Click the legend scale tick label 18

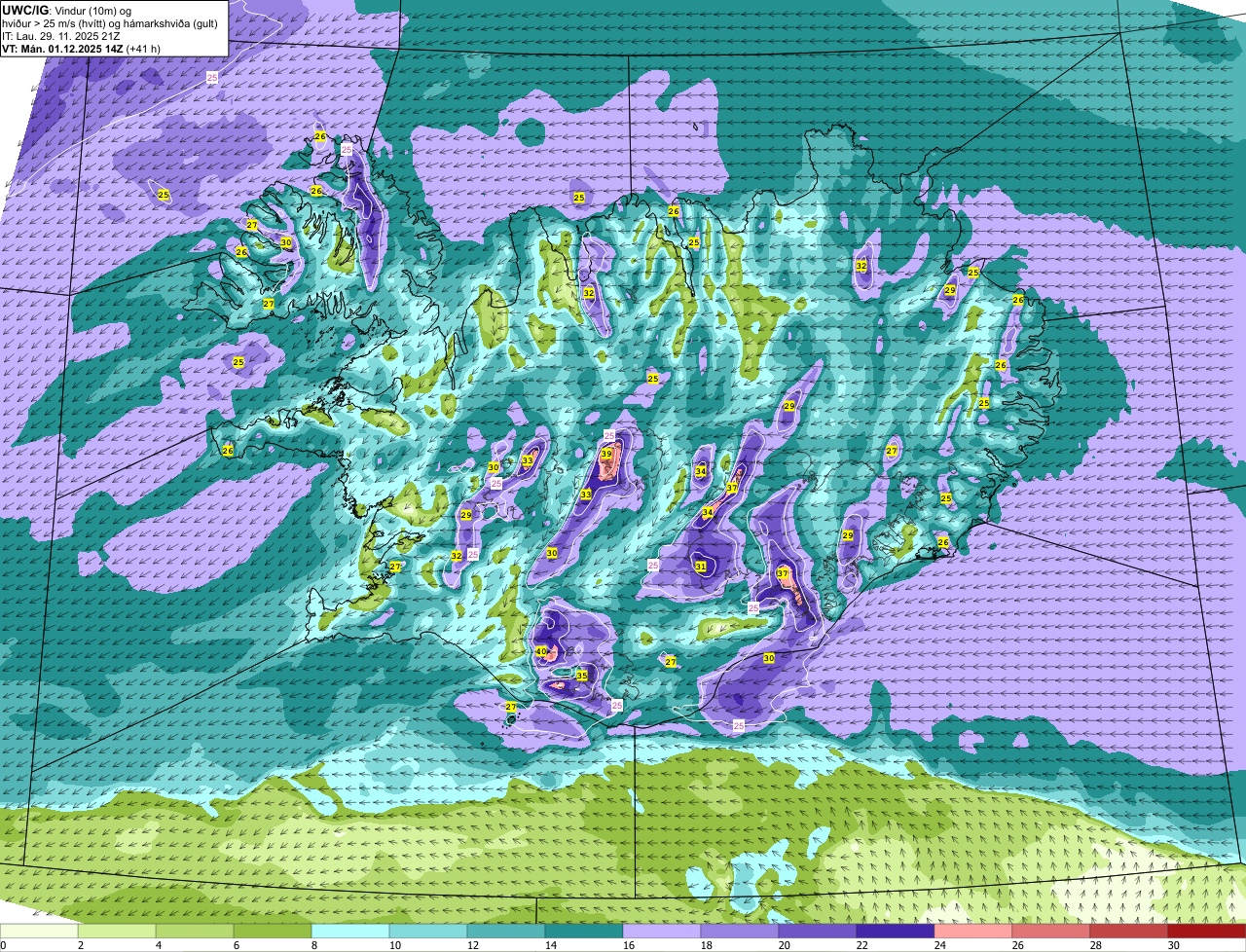coord(707,945)
